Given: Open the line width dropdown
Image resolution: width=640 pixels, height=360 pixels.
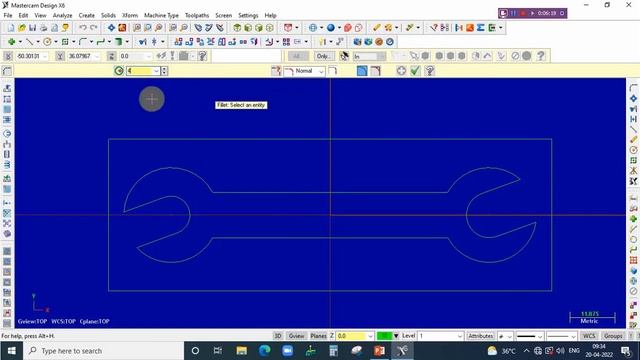Looking at the screenshot, I should click(x=573, y=336).
